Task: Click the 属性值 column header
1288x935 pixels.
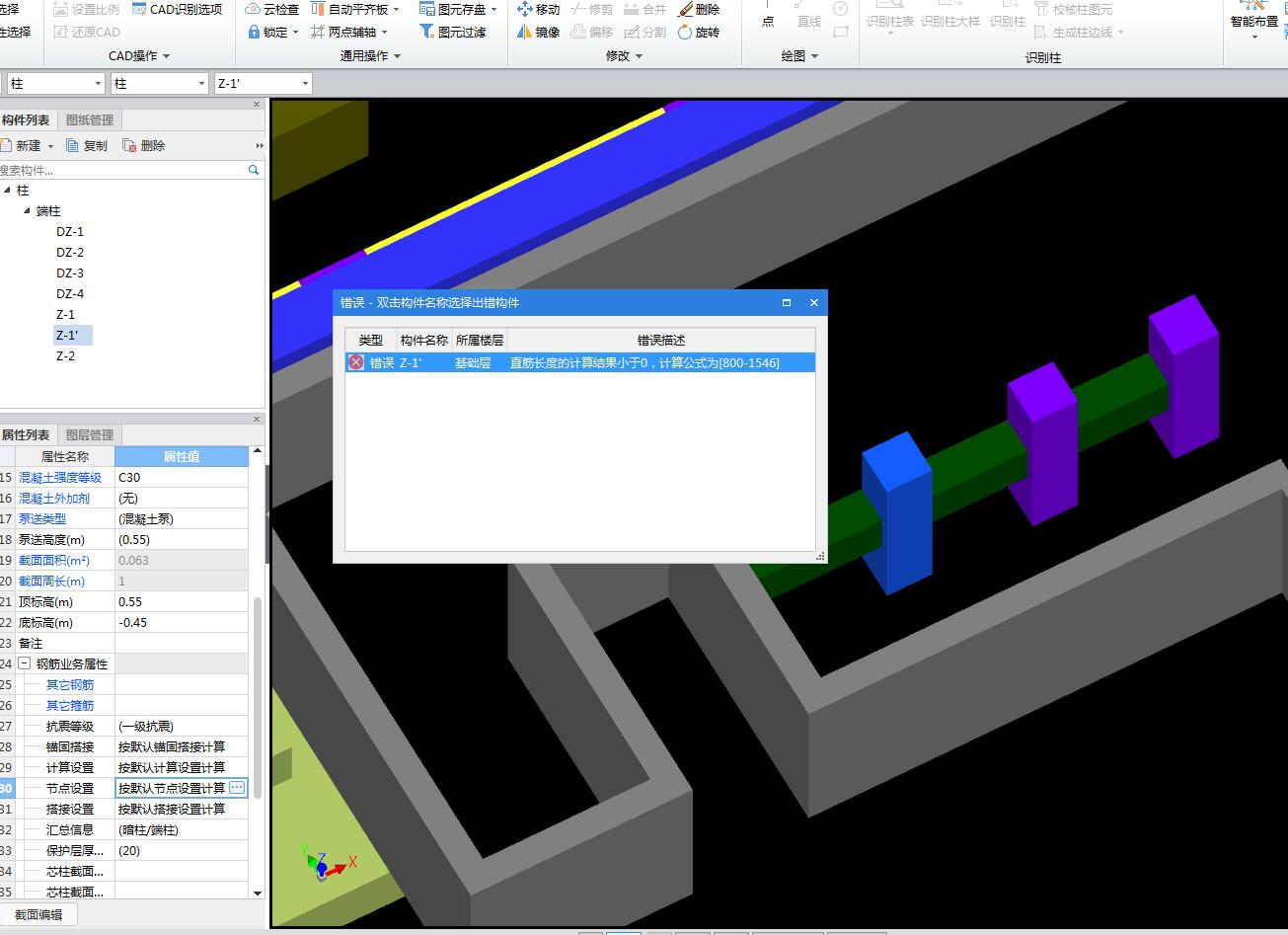Action: point(182,456)
